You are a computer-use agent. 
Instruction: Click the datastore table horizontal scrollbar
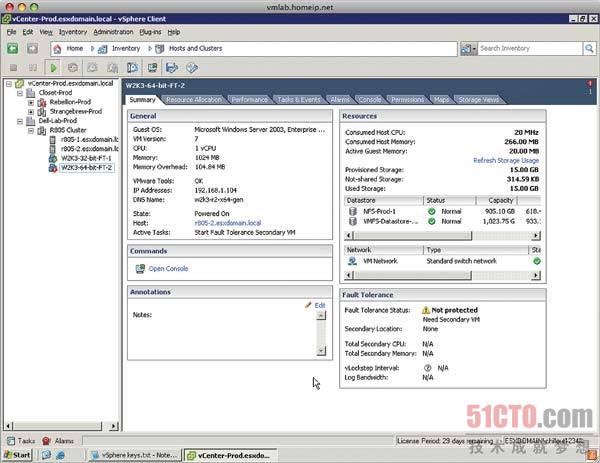click(442, 236)
